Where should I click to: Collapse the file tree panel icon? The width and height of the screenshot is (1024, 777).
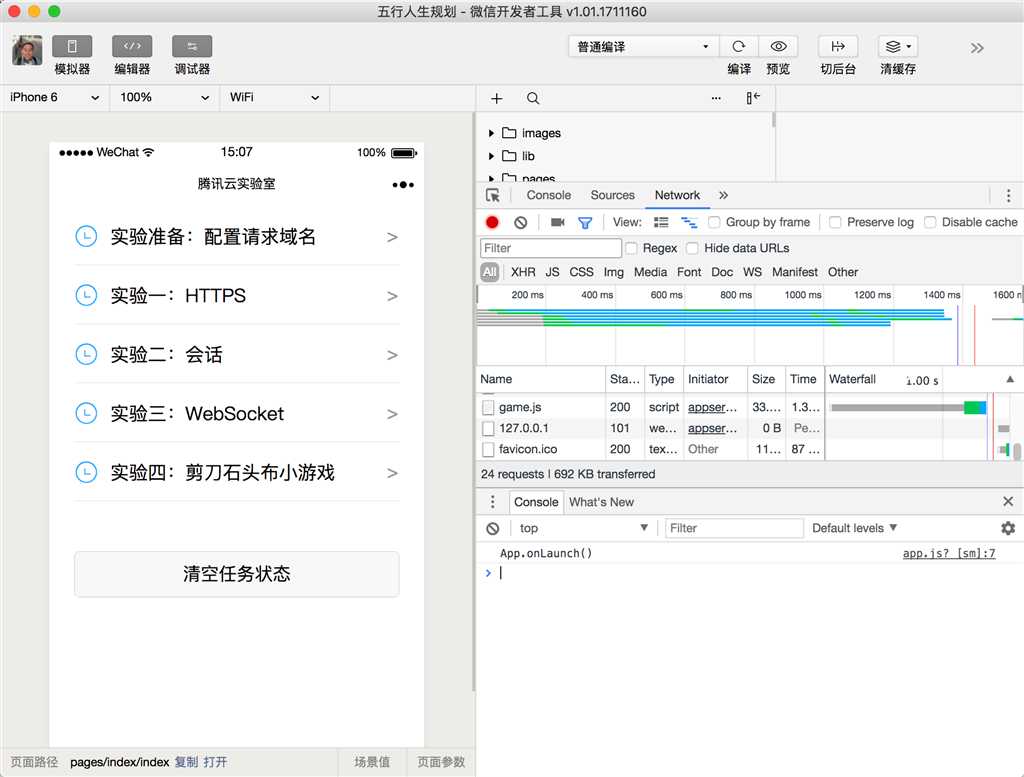[x=753, y=98]
